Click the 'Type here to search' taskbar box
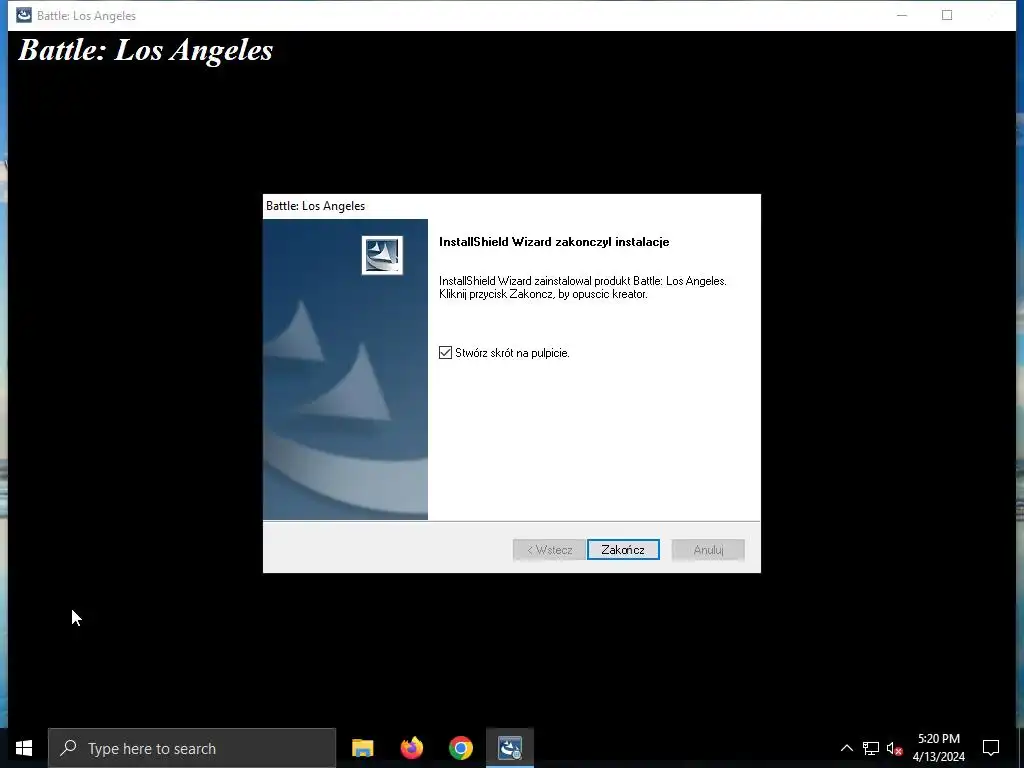 [x=192, y=748]
